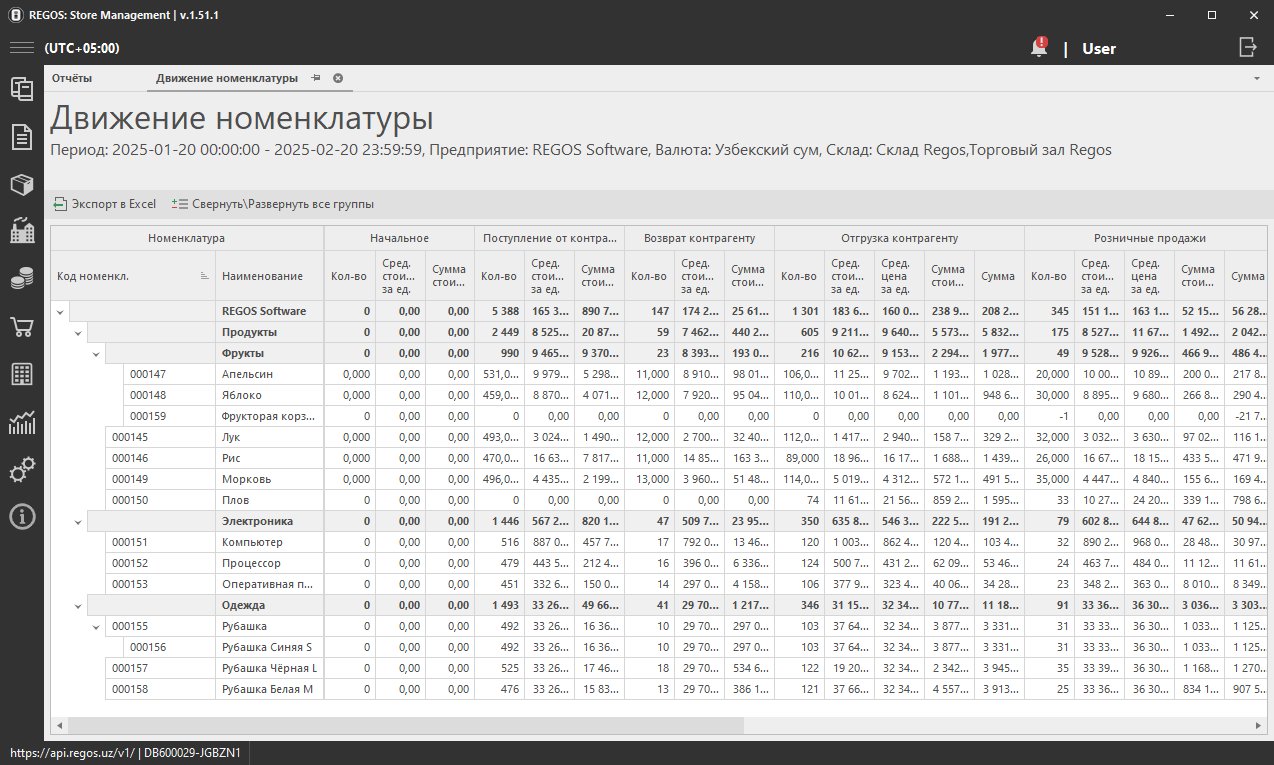The height and width of the screenshot is (765, 1274).
Task: Open the gears settings icon in sidebar
Action: 22,470
